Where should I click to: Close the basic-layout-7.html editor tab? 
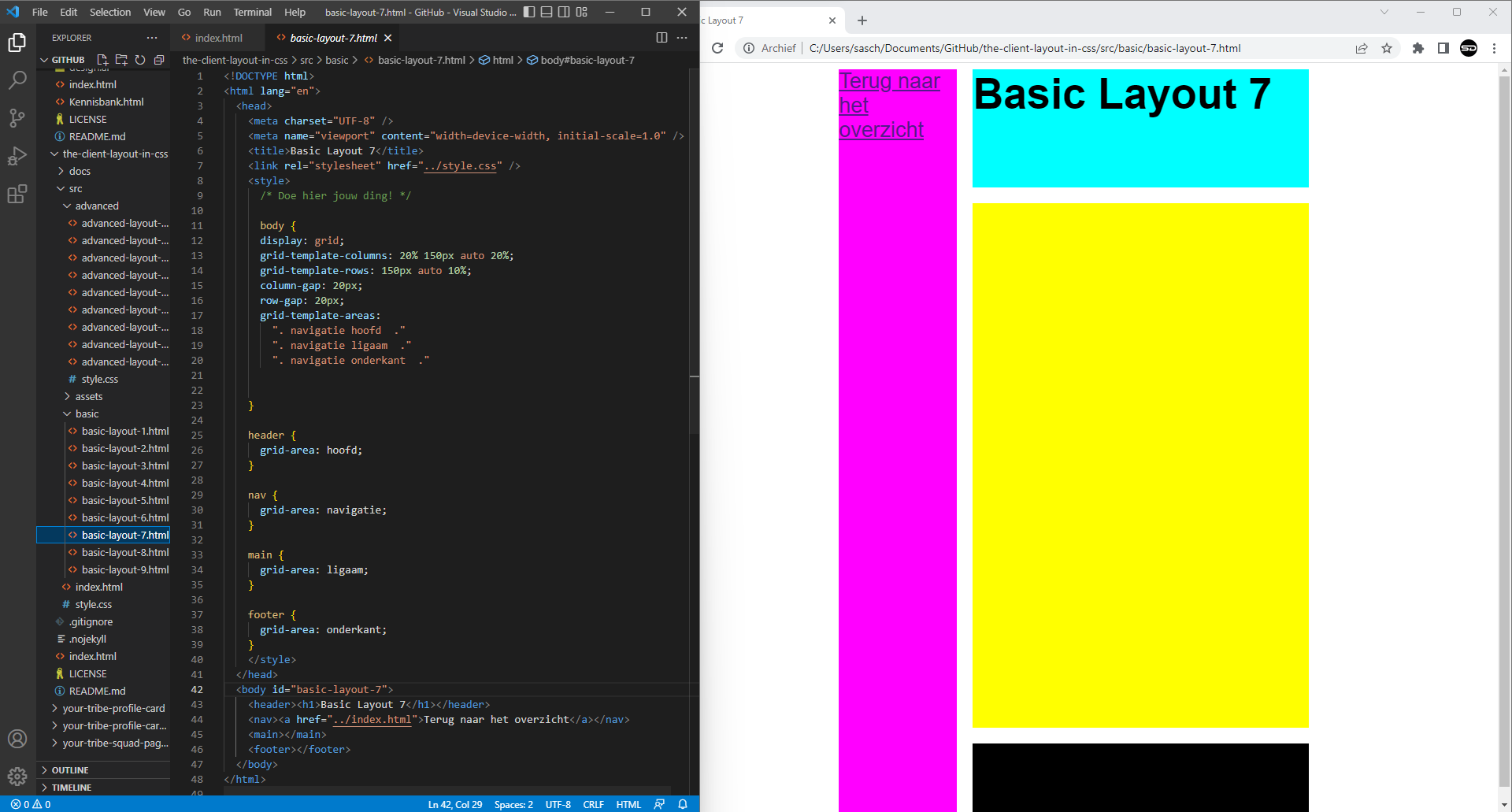(388, 38)
